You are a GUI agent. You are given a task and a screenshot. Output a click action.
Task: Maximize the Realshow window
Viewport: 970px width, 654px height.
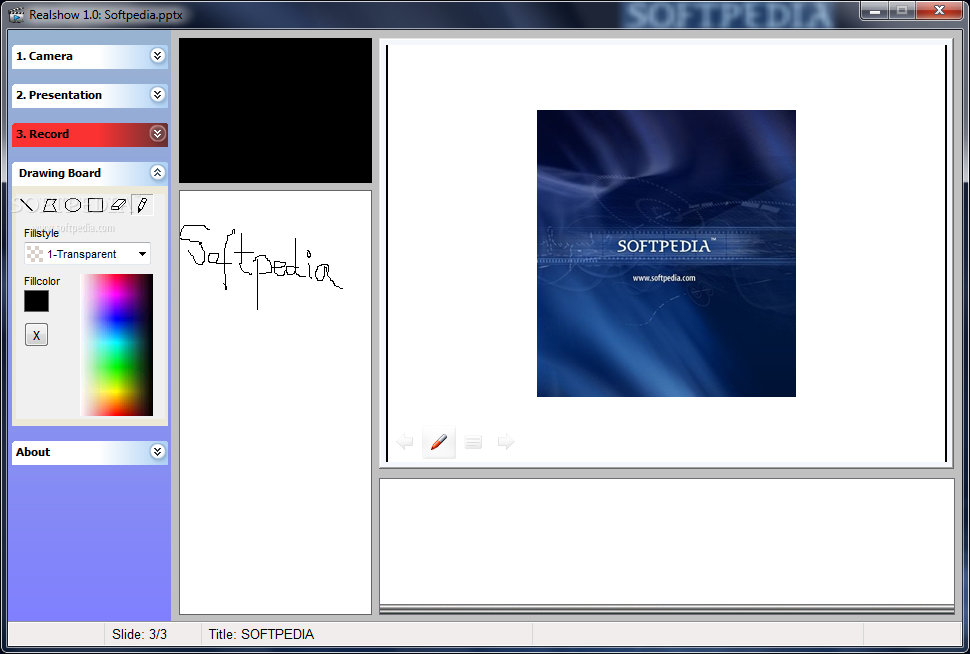tap(902, 10)
